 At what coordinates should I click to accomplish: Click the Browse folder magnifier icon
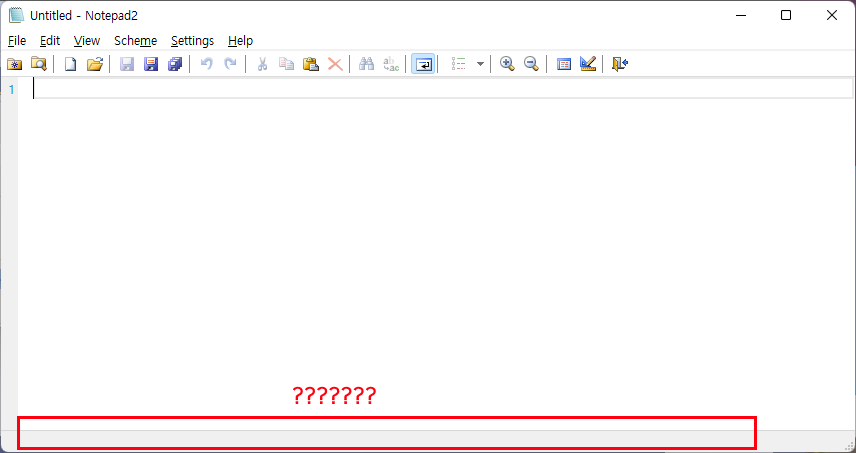coord(38,64)
